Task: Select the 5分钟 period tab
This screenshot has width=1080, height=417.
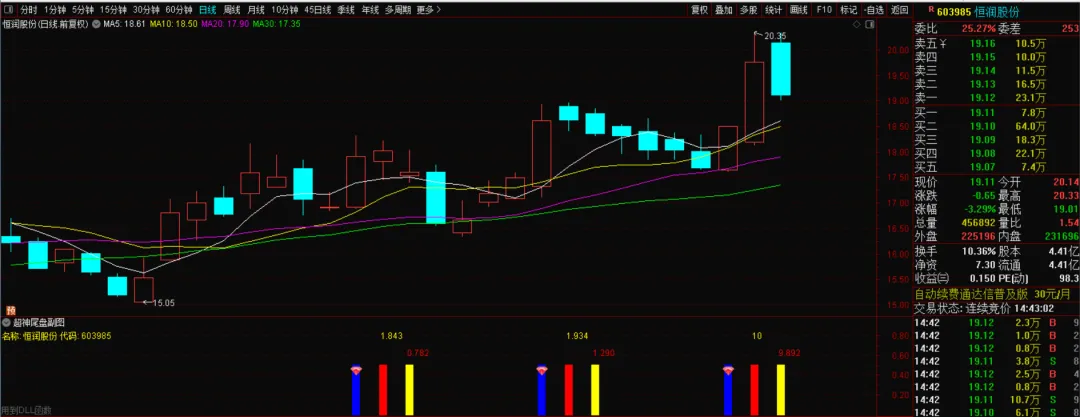Action: pos(83,10)
